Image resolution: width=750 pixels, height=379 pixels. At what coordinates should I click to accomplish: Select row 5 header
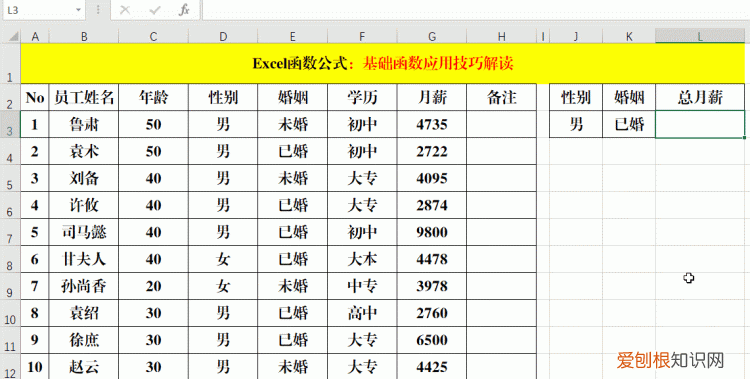coord(10,178)
